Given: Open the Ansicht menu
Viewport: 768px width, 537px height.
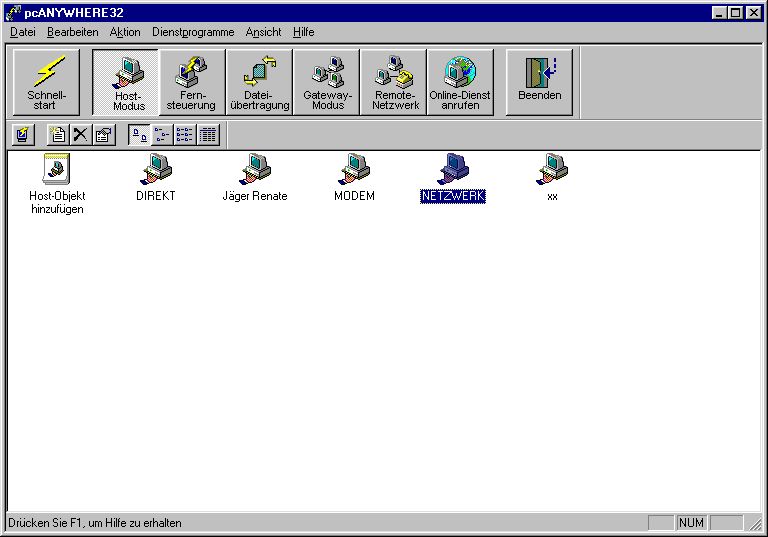Looking at the screenshot, I should 264,32.
